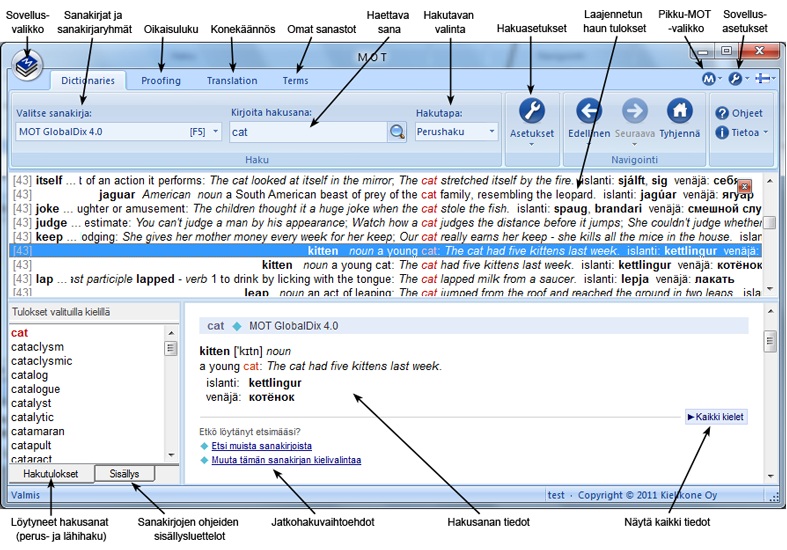Click the word list scrollbar thumb

[171, 348]
